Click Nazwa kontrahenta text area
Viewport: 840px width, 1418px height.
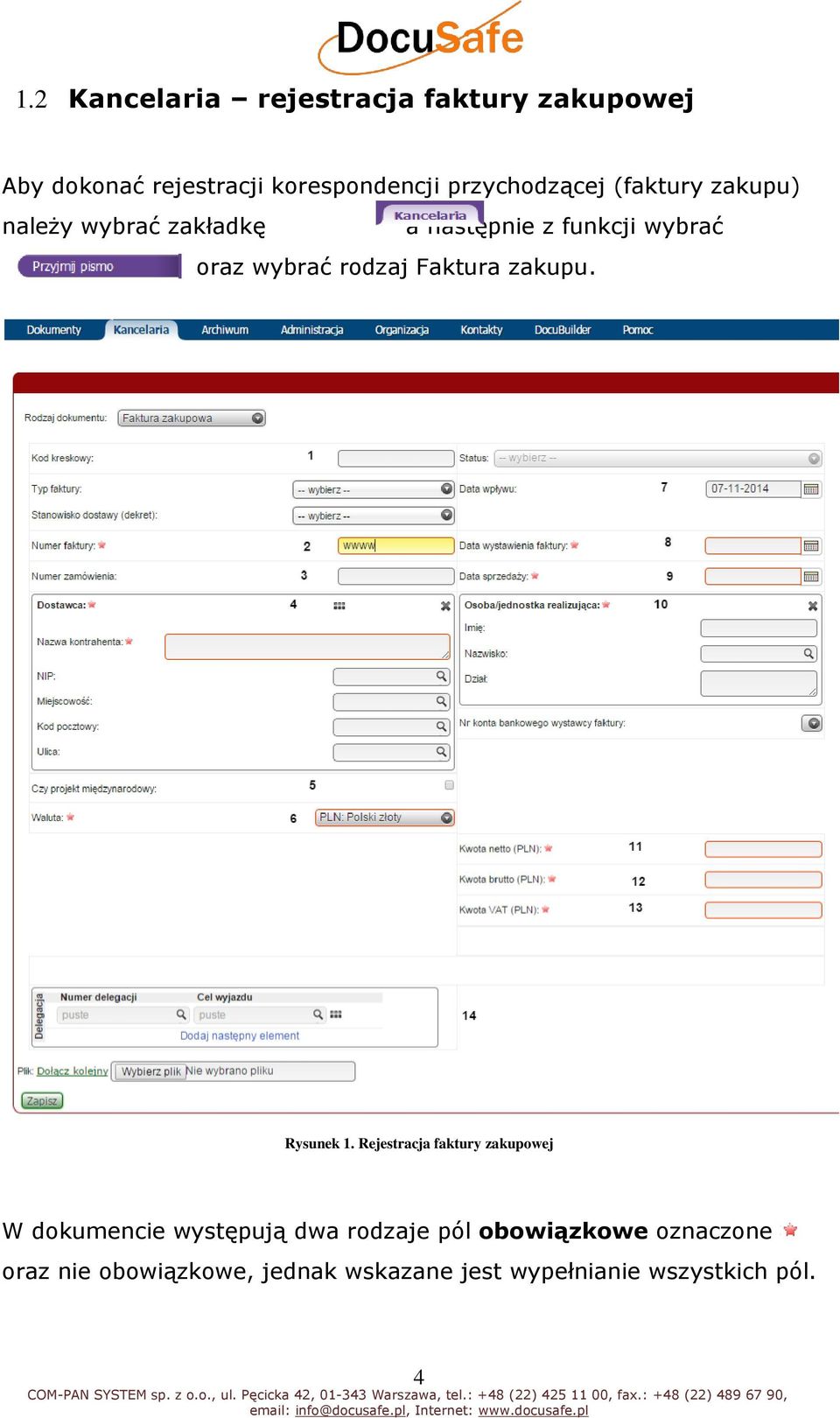[307, 646]
